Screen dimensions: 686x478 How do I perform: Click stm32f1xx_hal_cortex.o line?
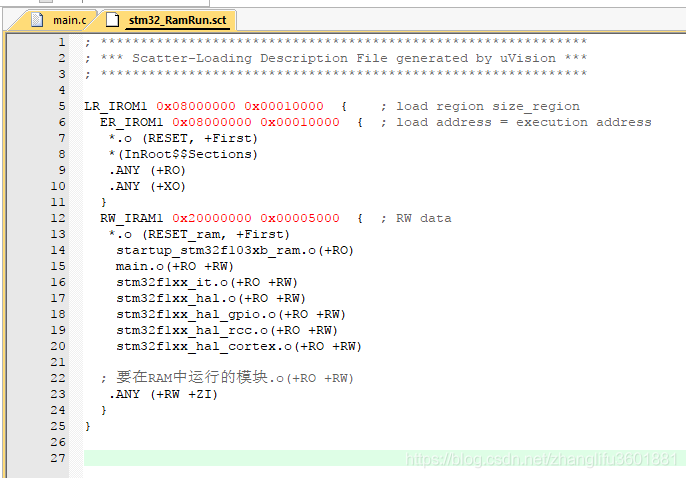click(x=239, y=346)
